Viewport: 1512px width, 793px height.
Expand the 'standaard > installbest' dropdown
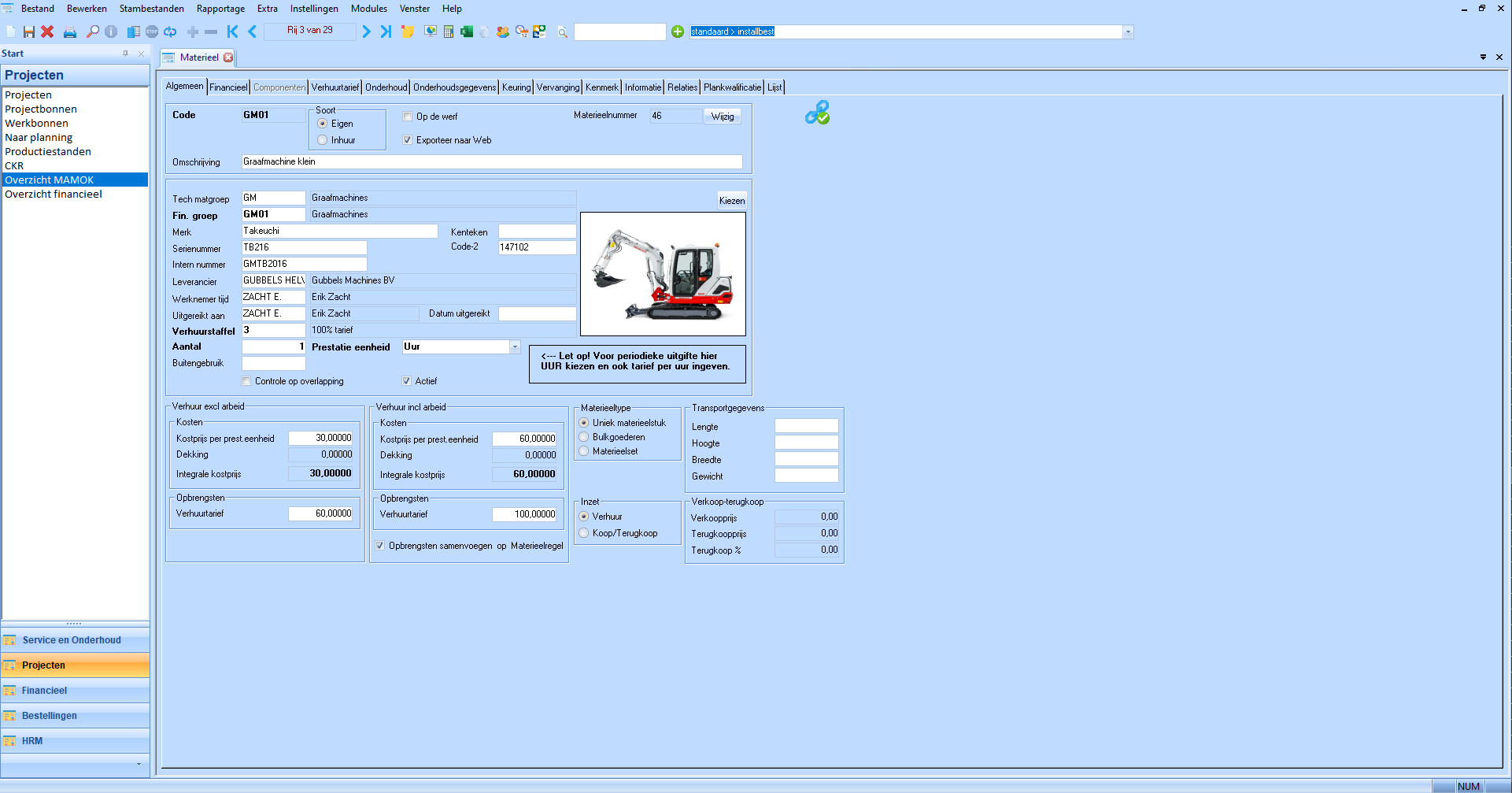click(1128, 32)
